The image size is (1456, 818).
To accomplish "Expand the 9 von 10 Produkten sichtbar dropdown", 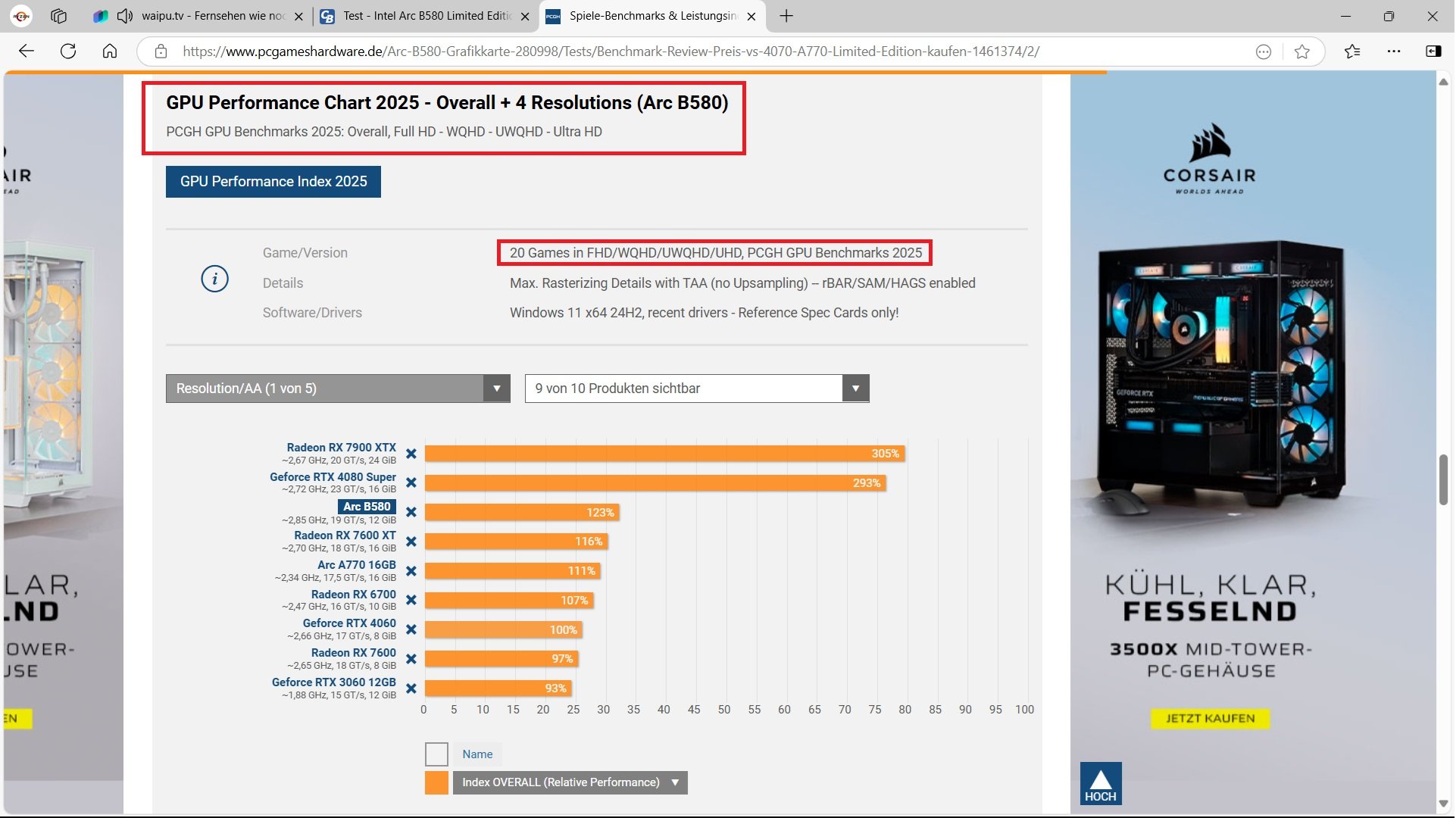I will click(696, 389).
